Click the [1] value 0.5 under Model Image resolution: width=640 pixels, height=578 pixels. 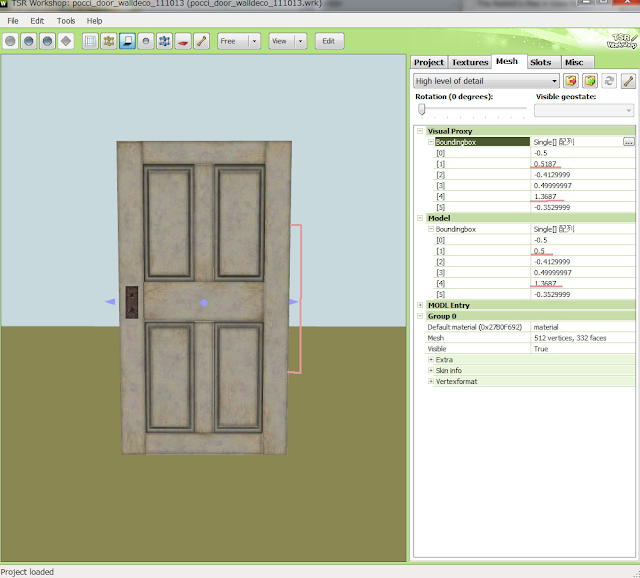click(x=539, y=251)
